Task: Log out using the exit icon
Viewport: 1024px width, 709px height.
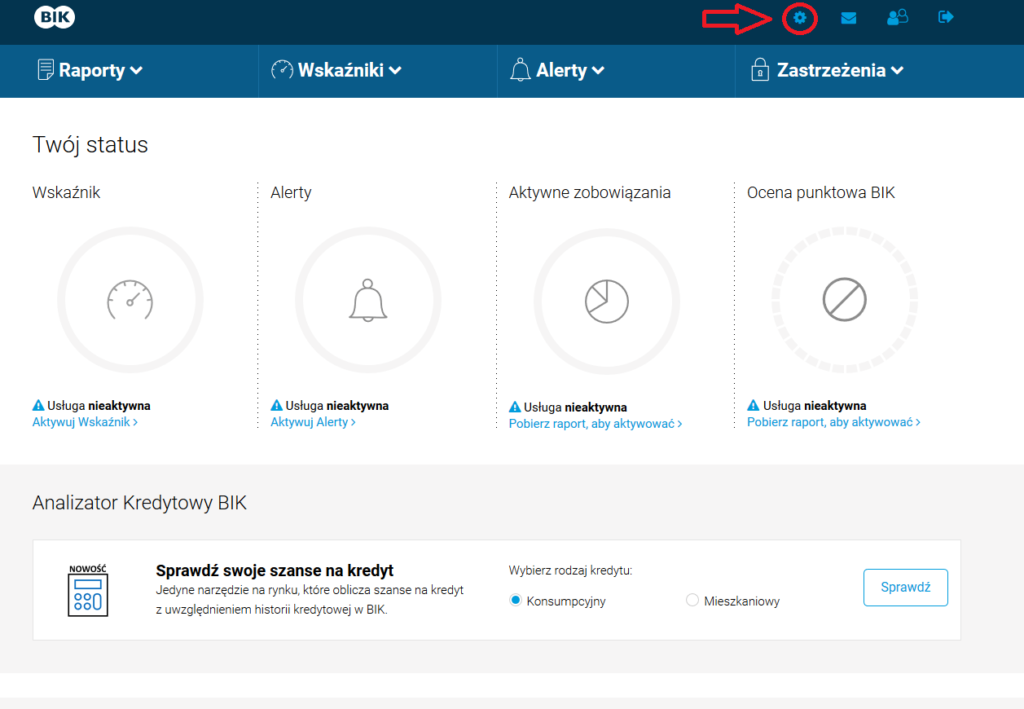Action: point(946,17)
